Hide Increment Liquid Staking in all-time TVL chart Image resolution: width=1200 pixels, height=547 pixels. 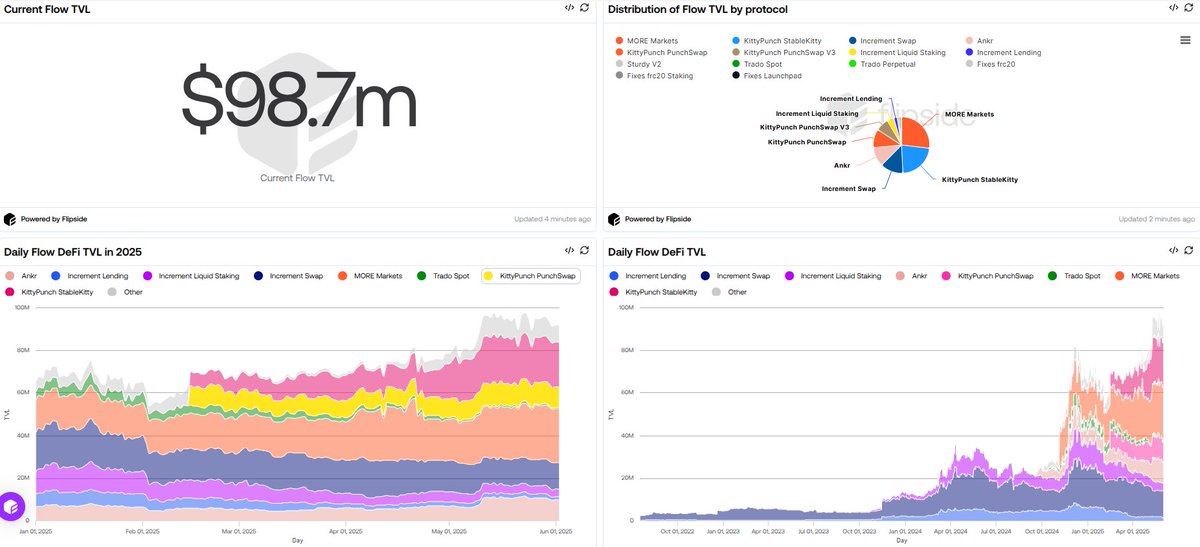(x=833, y=275)
